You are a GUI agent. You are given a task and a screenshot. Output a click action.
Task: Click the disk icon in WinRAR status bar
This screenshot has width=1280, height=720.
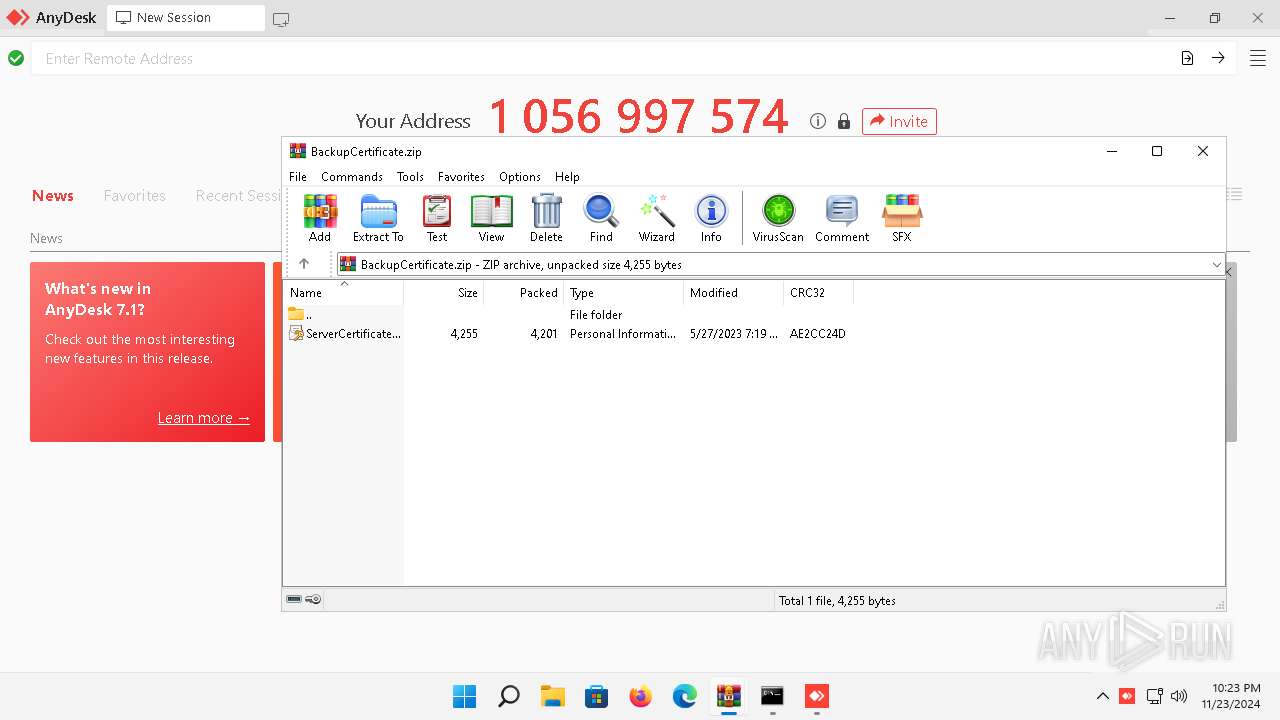pyautogui.click(x=294, y=599)
